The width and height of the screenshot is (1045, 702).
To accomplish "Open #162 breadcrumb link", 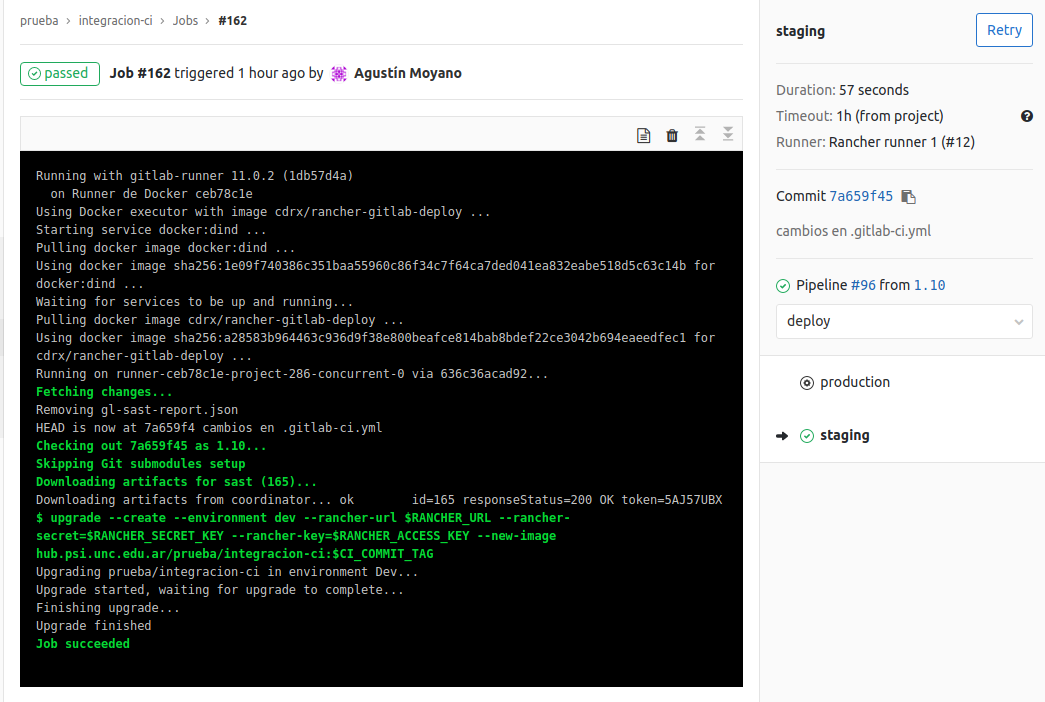I will click(233, 21).
